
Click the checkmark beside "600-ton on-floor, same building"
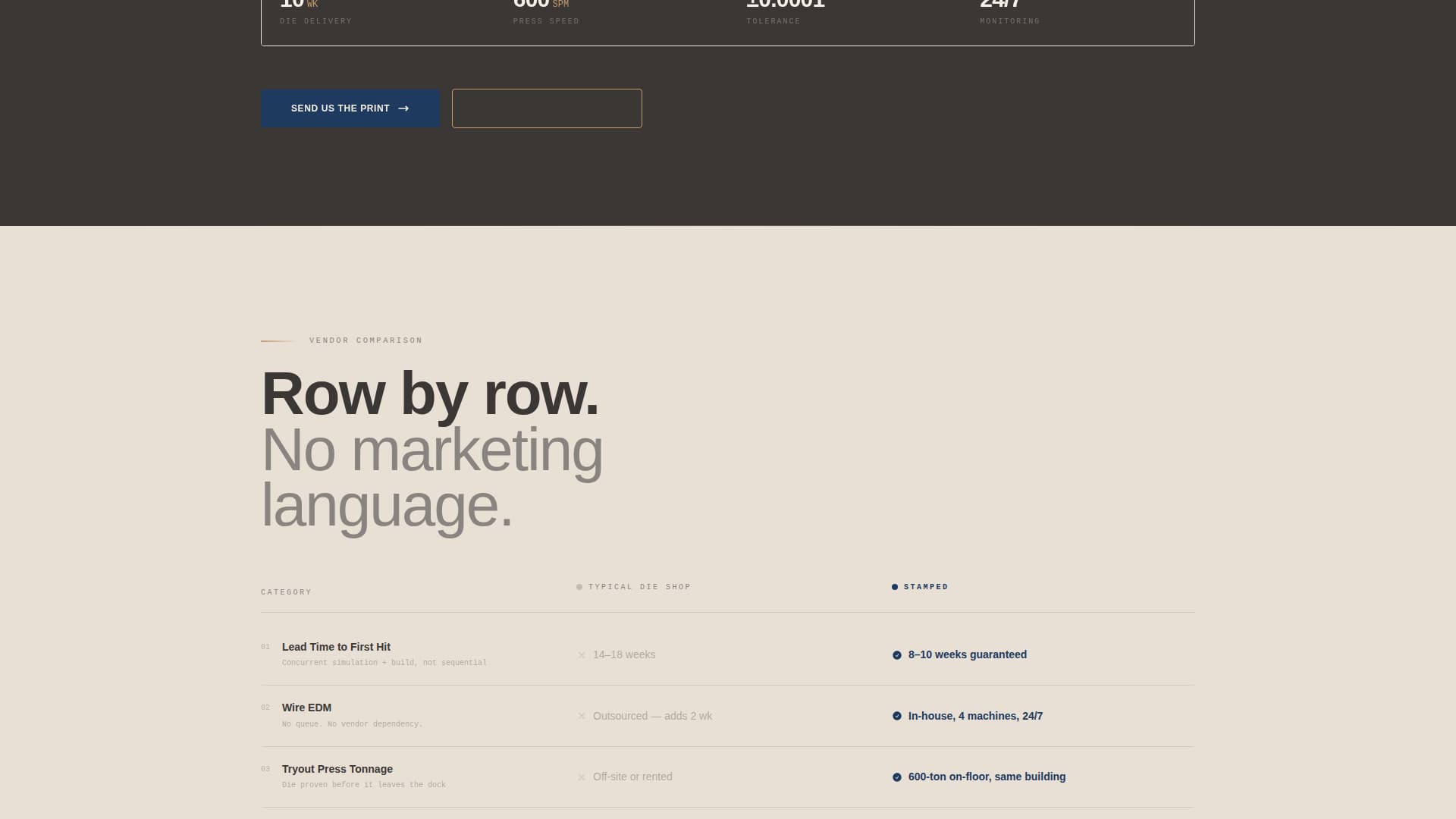(x=897, y=777)
